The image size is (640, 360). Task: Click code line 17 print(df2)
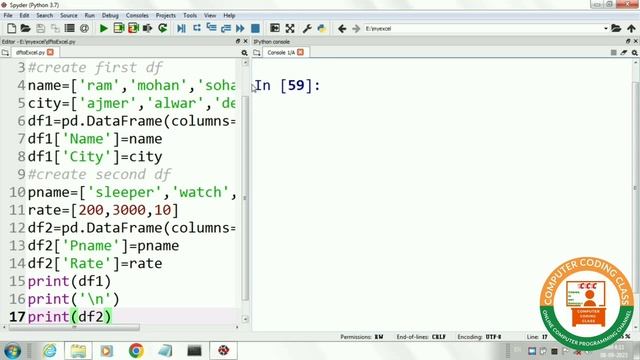coord(70,317)
